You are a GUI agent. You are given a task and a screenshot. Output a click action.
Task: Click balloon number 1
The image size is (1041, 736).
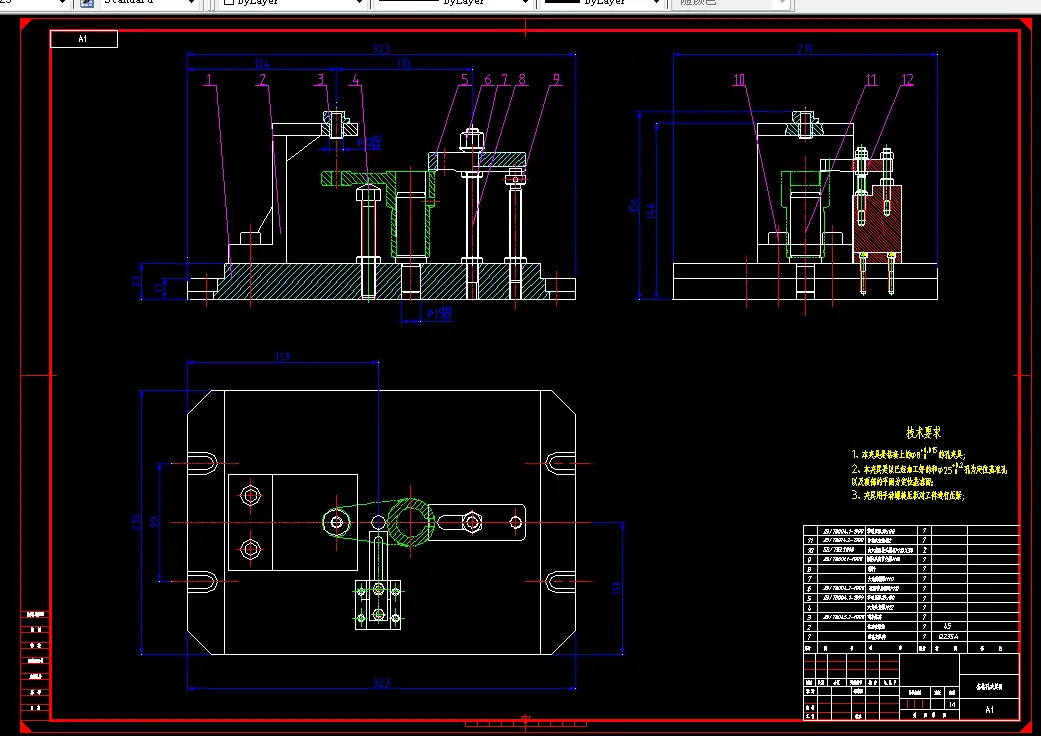pos(209,80)
